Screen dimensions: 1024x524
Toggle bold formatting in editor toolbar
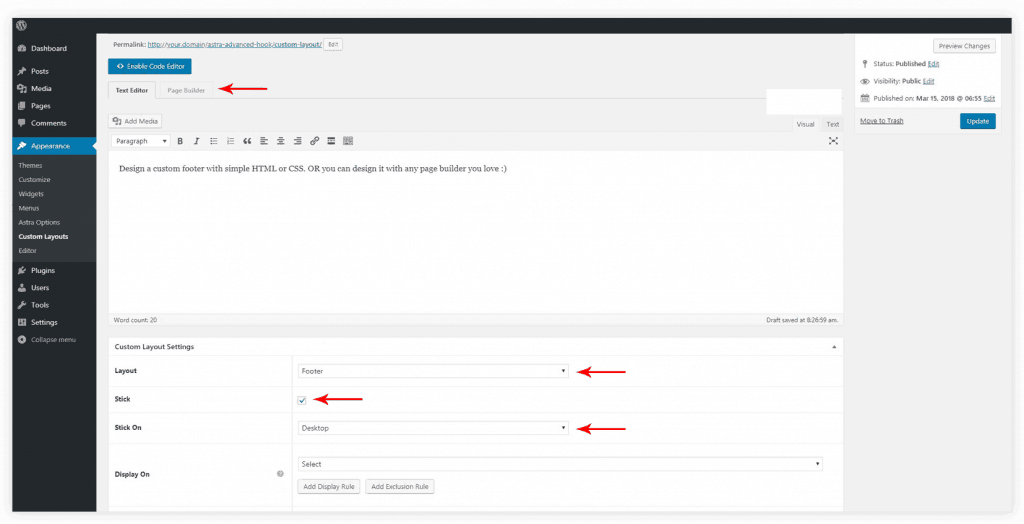[x=180, y=141]
